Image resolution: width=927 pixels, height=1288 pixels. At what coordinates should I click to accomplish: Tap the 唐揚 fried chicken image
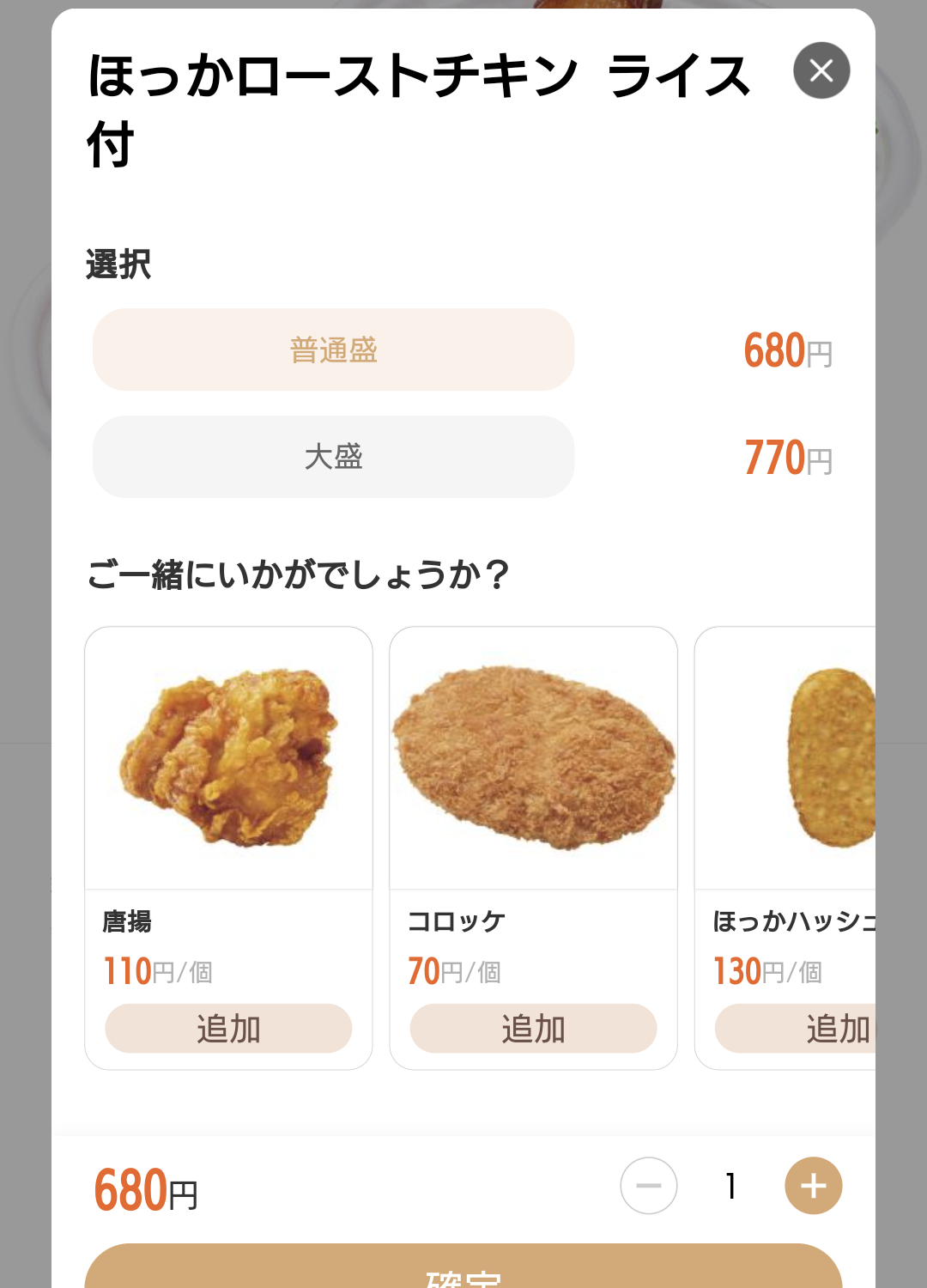(x=228, y=758)
